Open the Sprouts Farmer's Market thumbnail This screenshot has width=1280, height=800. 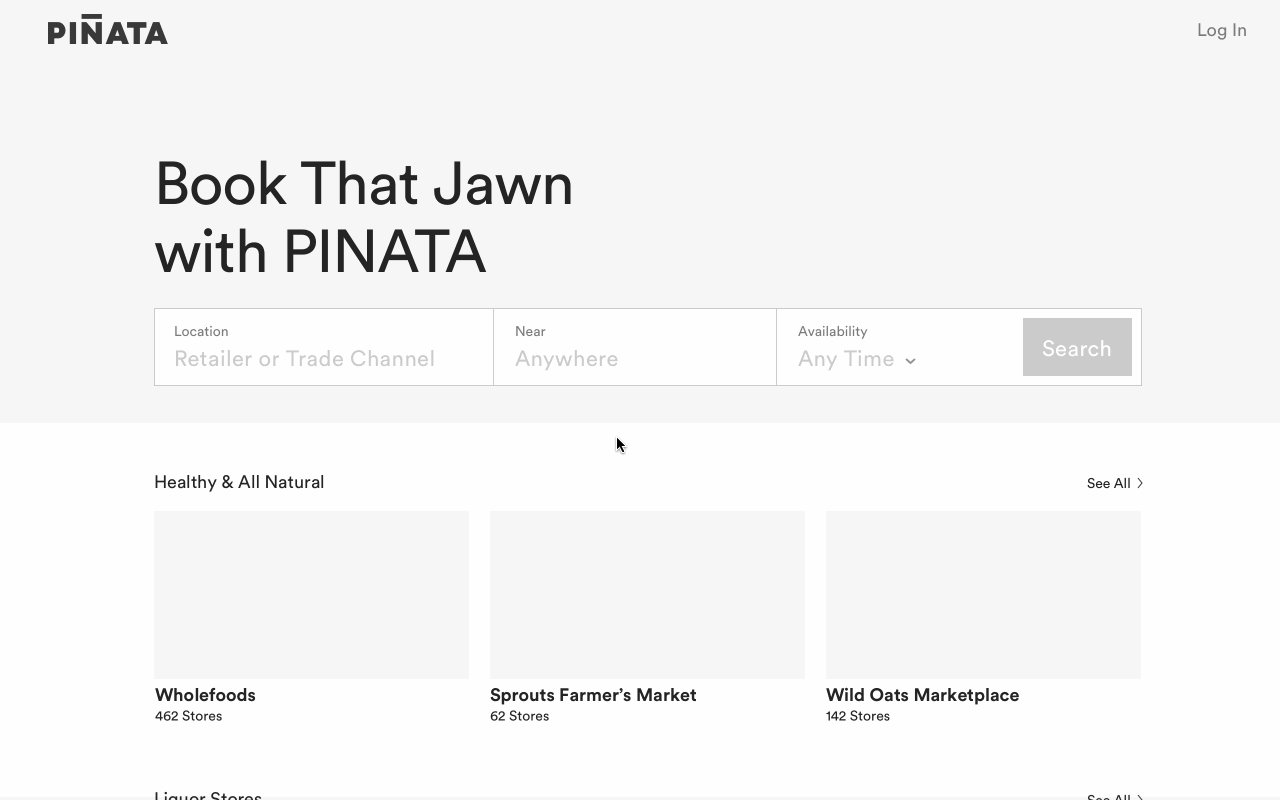647,595
